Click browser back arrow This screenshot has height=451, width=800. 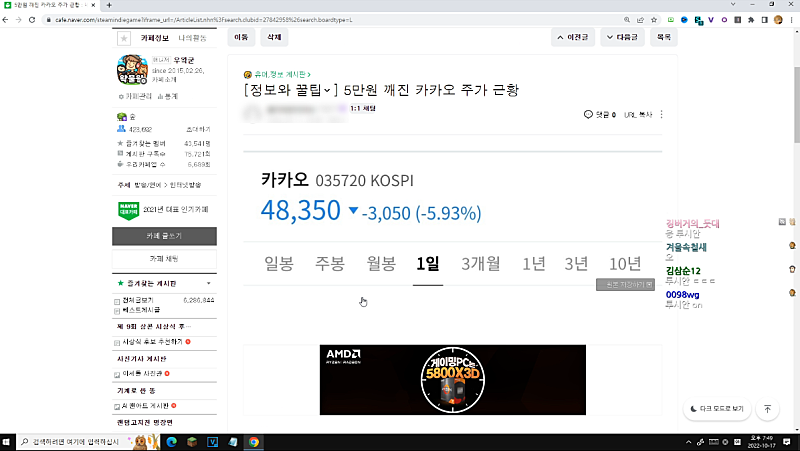(x=6, y=20)
